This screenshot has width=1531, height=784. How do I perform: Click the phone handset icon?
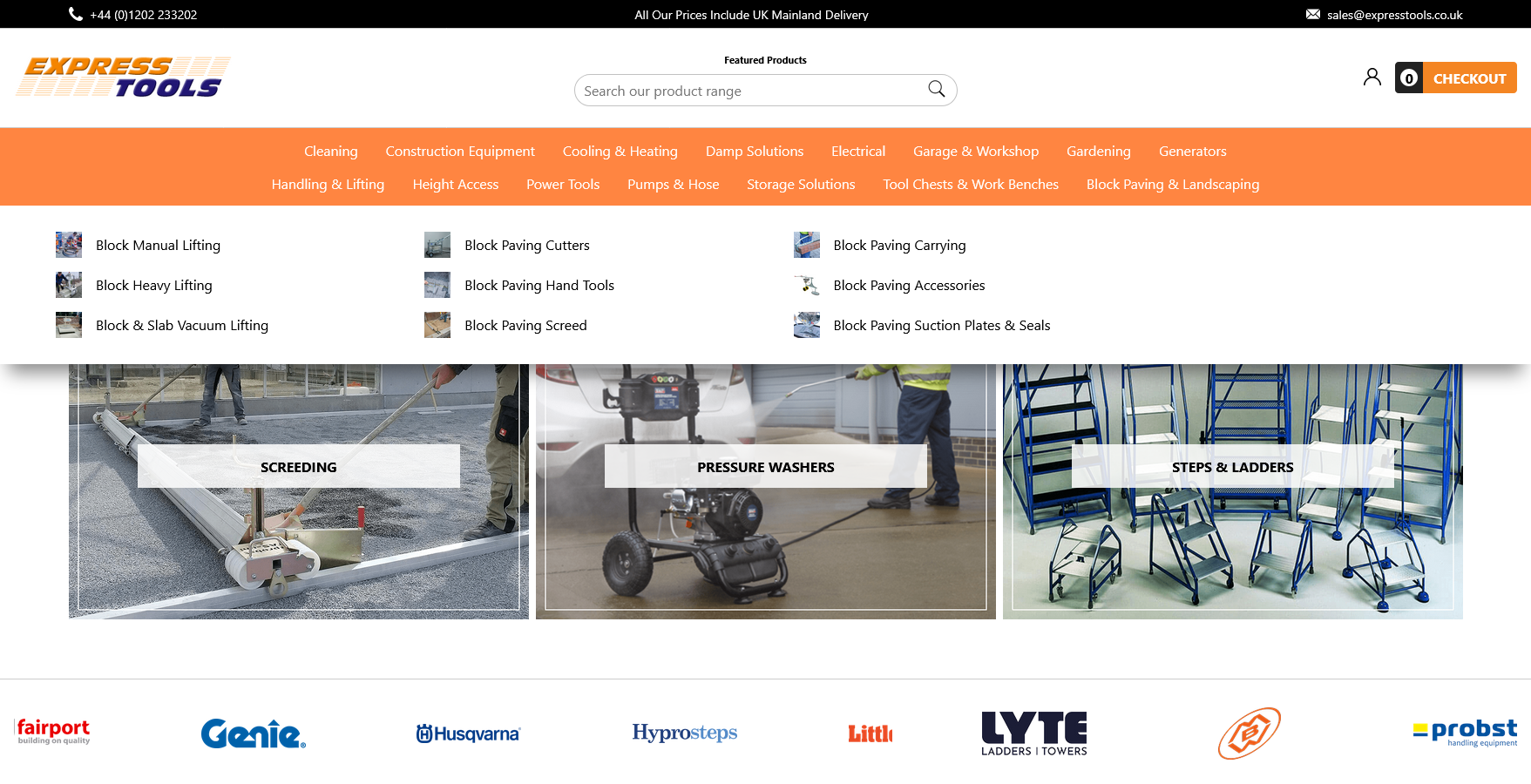(x=76, y=14)
